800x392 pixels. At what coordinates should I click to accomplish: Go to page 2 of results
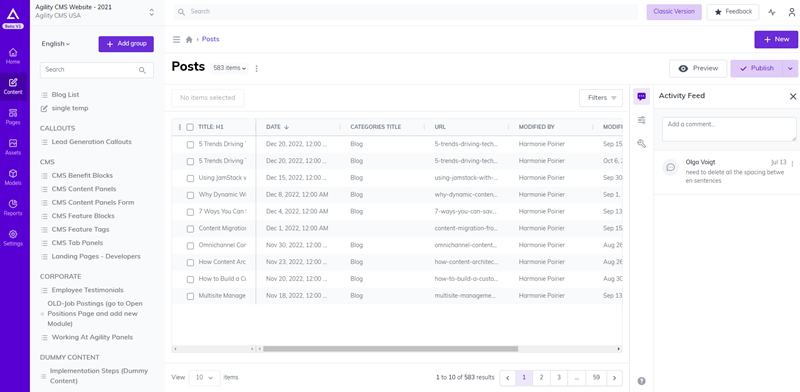[541, 378]
